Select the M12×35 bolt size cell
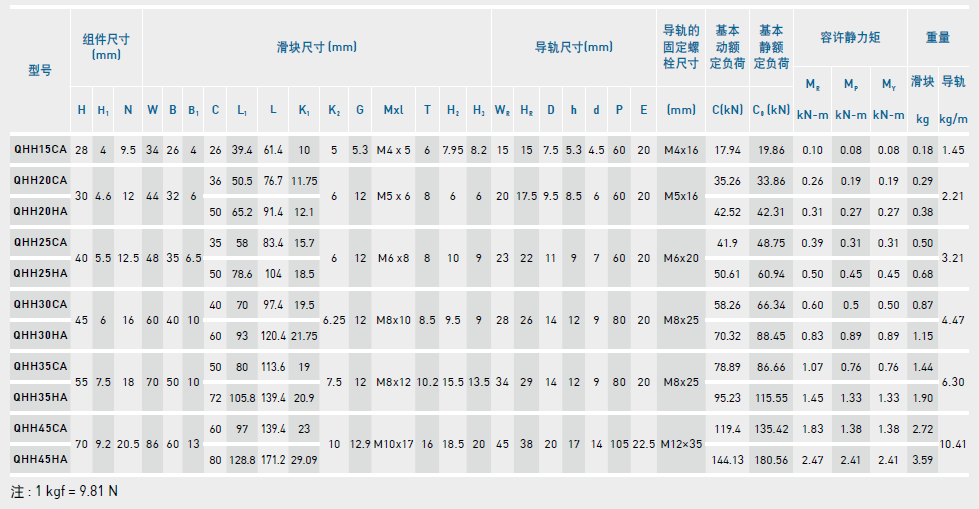The height and width of the screenshot is (509, 979). pyautogui.click(x=681, y=443)
